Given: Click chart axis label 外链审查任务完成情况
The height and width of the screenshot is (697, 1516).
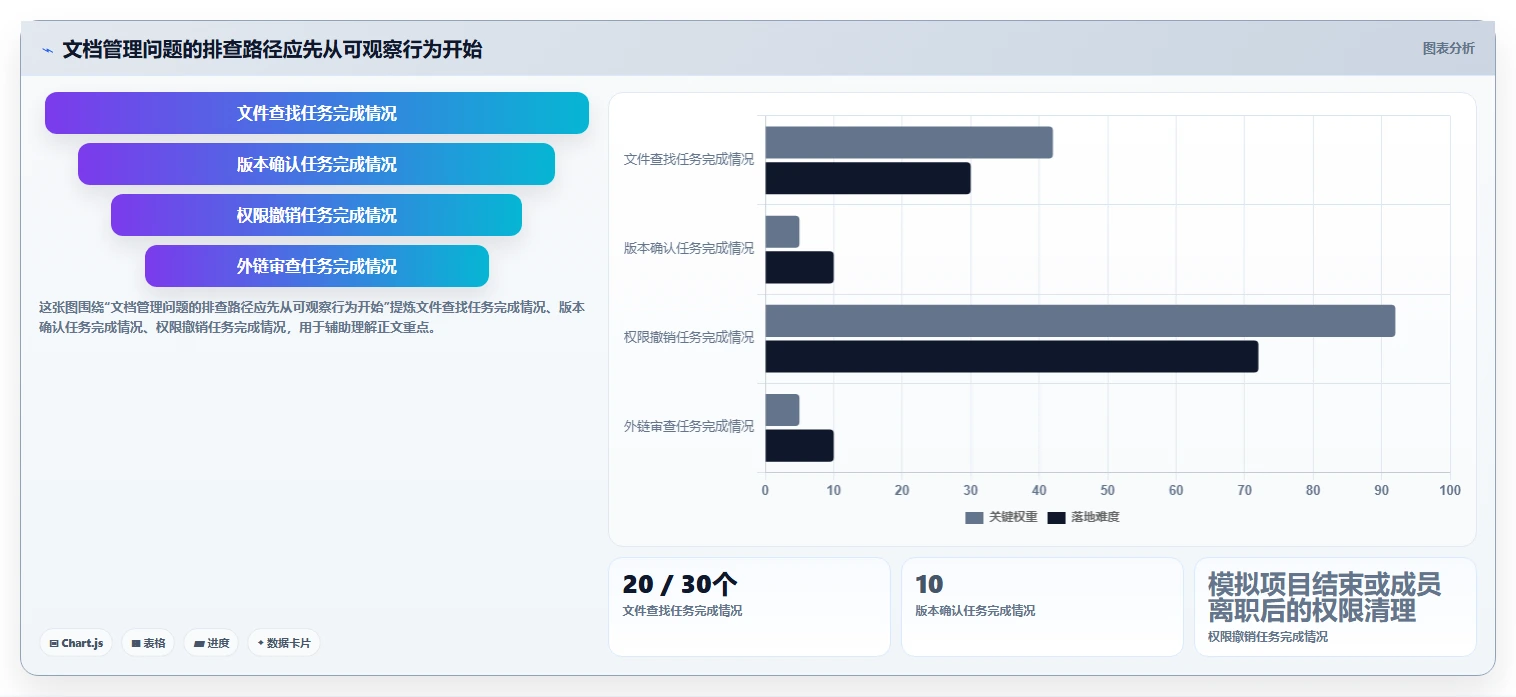Looking at the screenshot, I should coord(689,426).
